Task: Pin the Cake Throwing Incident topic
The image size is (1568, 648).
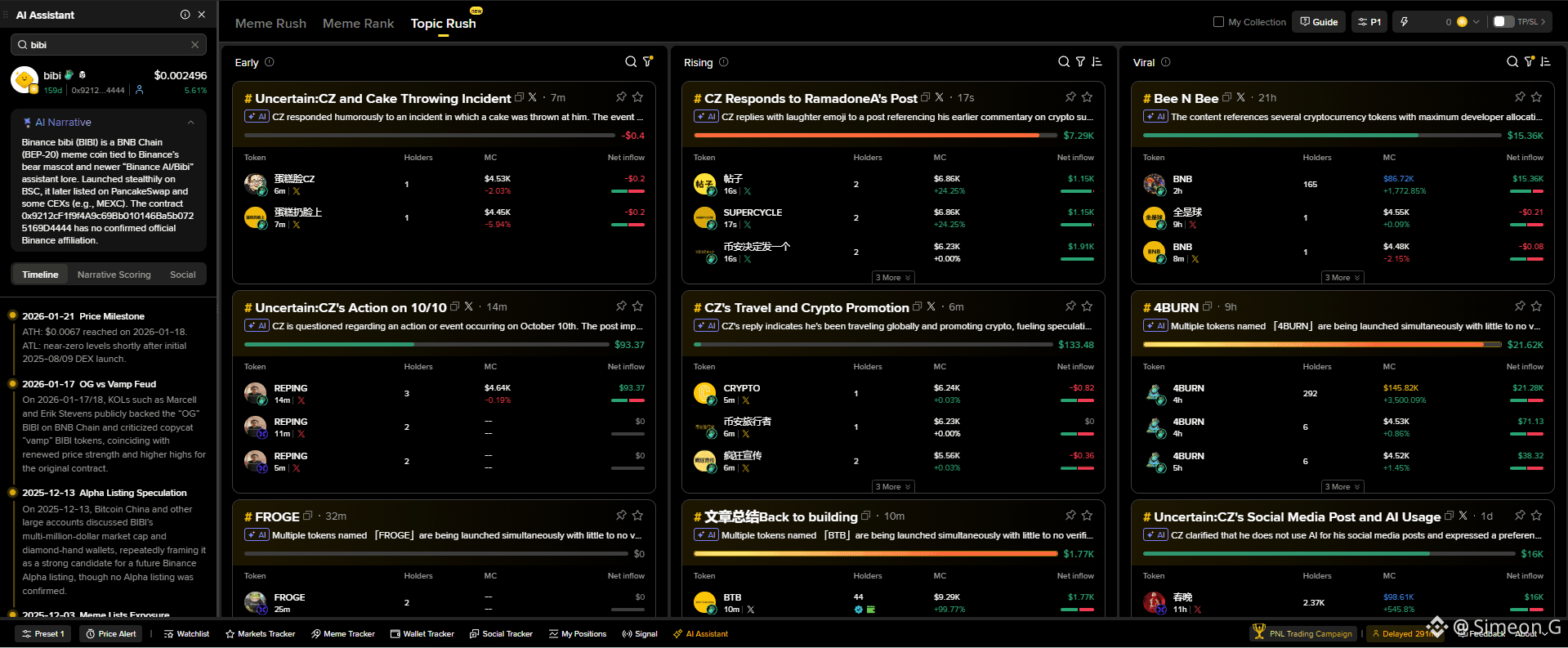Action: click(x=621, y=97)
